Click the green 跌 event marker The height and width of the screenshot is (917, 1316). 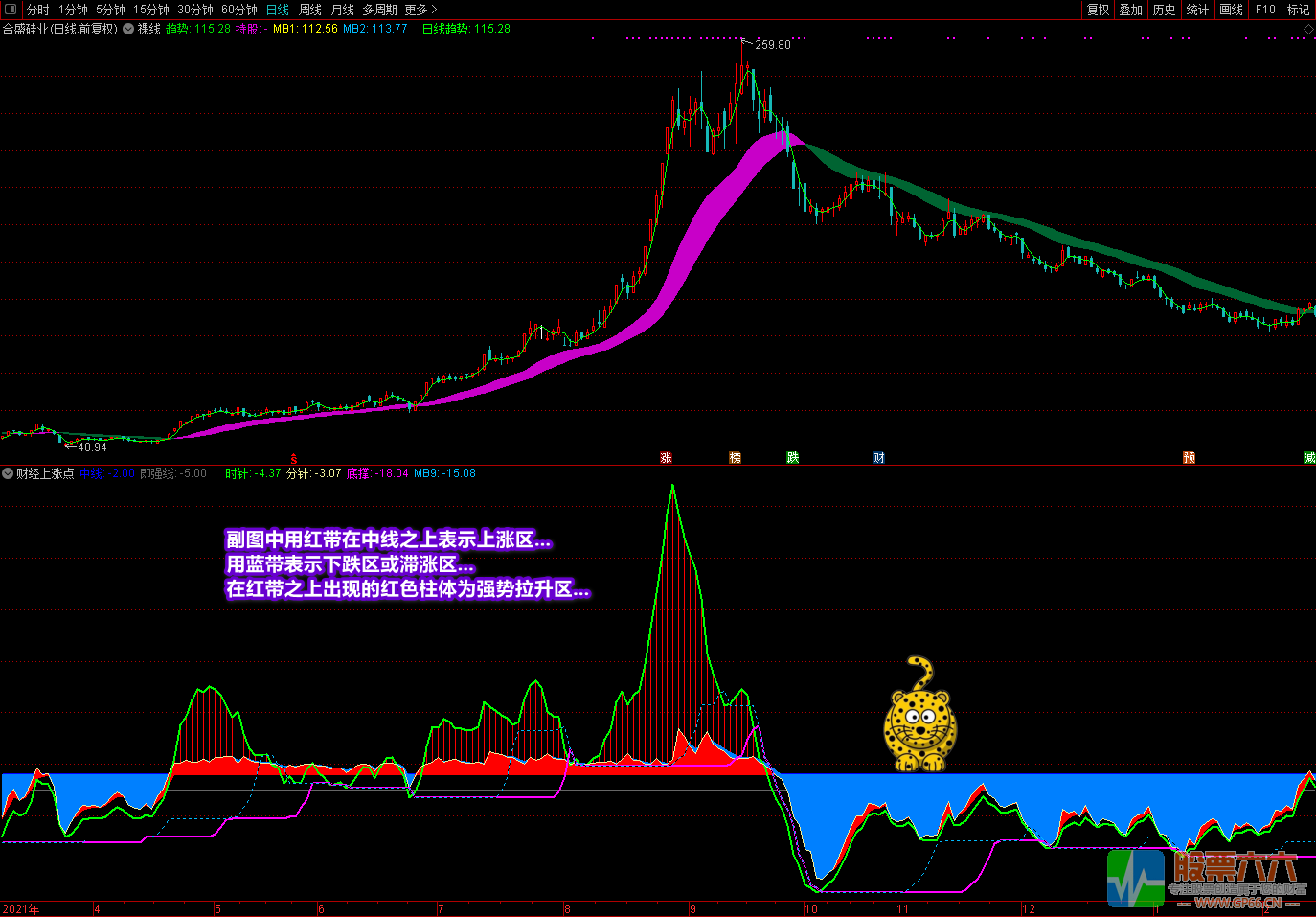[x=793, y=458]
